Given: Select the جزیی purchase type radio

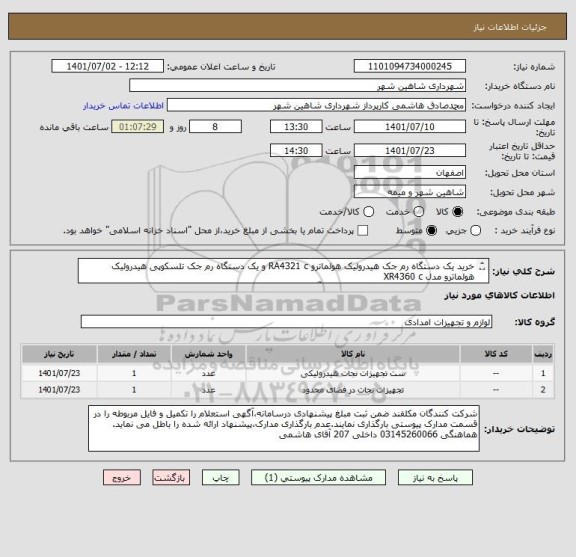Looking at the screenshot, I should (475, 231).
